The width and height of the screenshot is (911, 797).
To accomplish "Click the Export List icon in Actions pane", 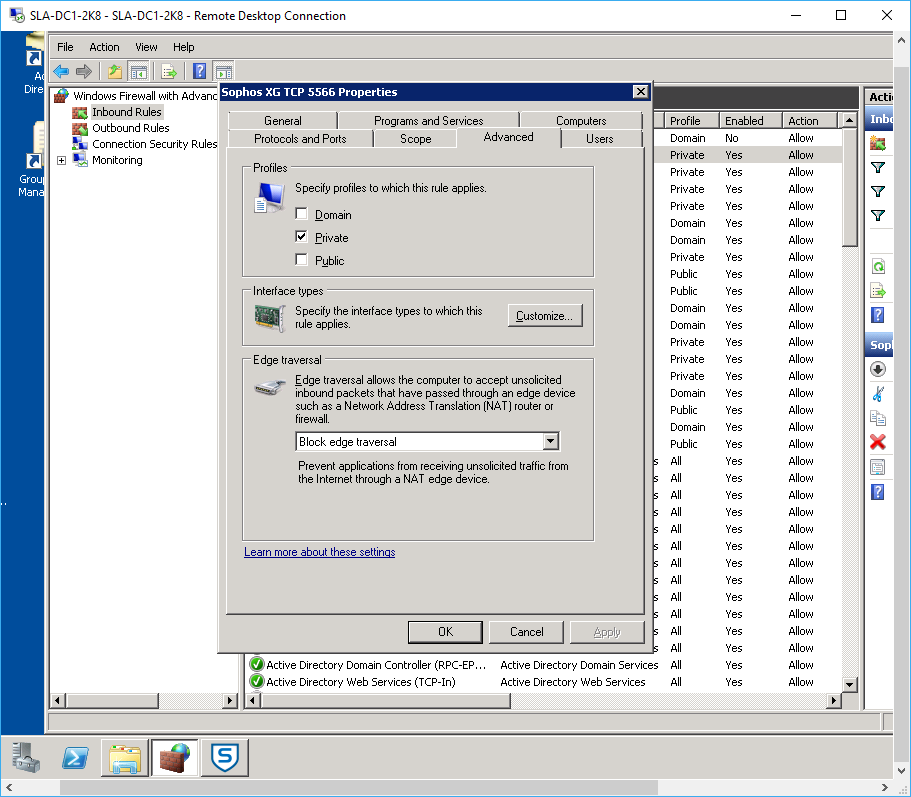I will tap(878, 290).
